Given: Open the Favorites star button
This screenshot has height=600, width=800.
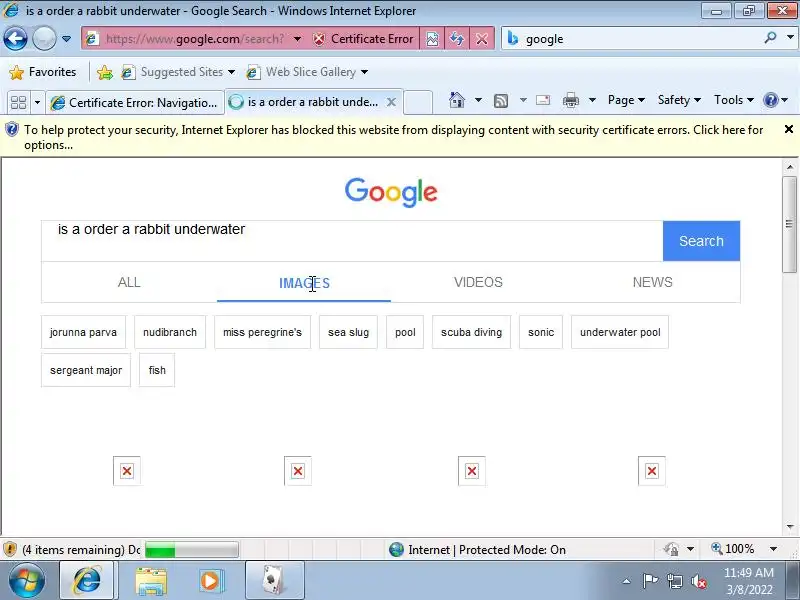Looking at the screenshot, I should tap(43, 72).
